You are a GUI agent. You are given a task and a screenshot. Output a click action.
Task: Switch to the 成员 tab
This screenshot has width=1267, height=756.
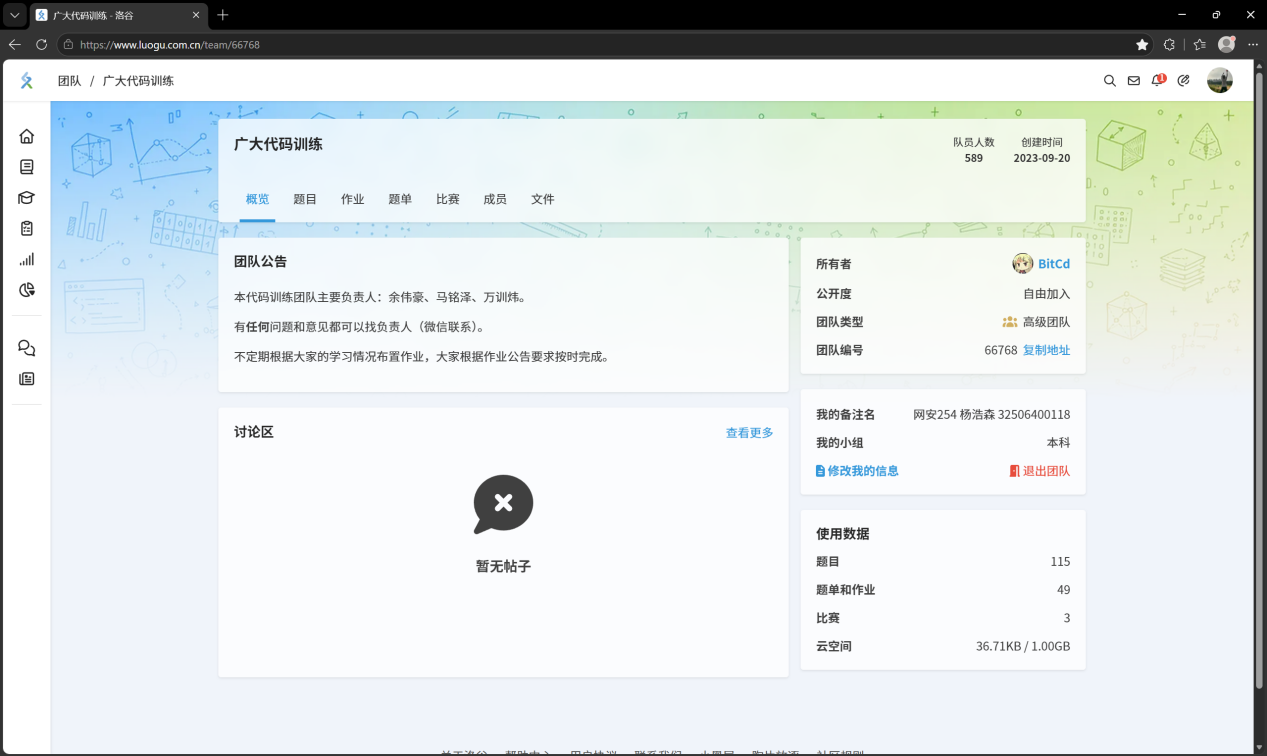[495, 199]
